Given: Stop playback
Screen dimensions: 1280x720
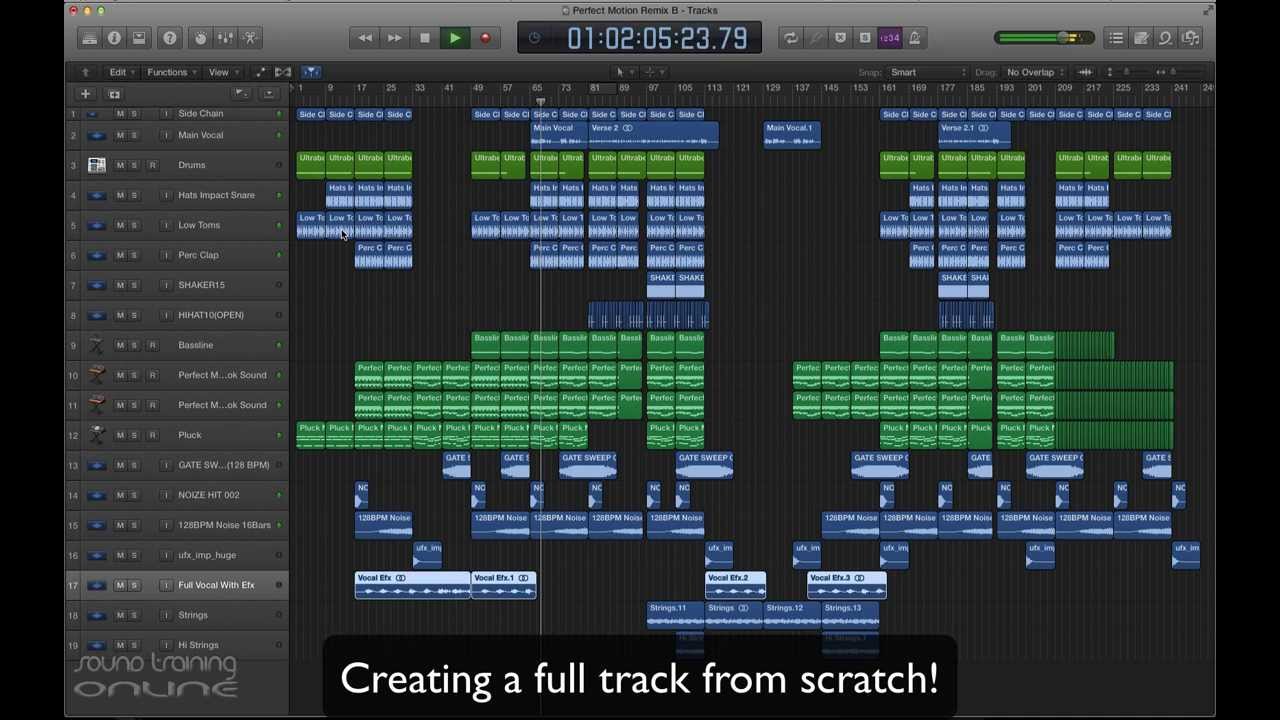Looking at the screenshot, I should point(425,38).
